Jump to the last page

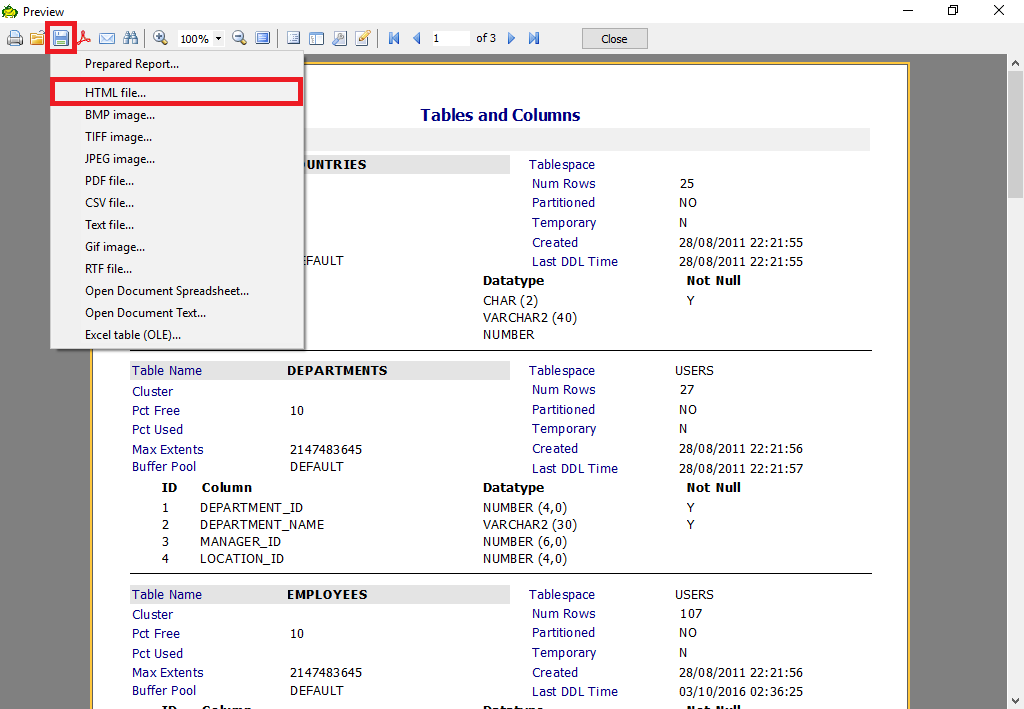tap(534, 38)
